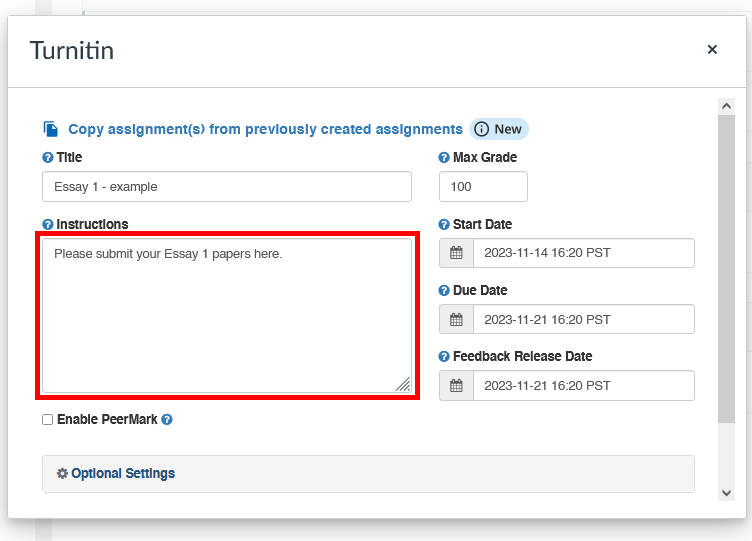Click the help icon beside Title
Viewport: 752px width, 541px height.
47,157
